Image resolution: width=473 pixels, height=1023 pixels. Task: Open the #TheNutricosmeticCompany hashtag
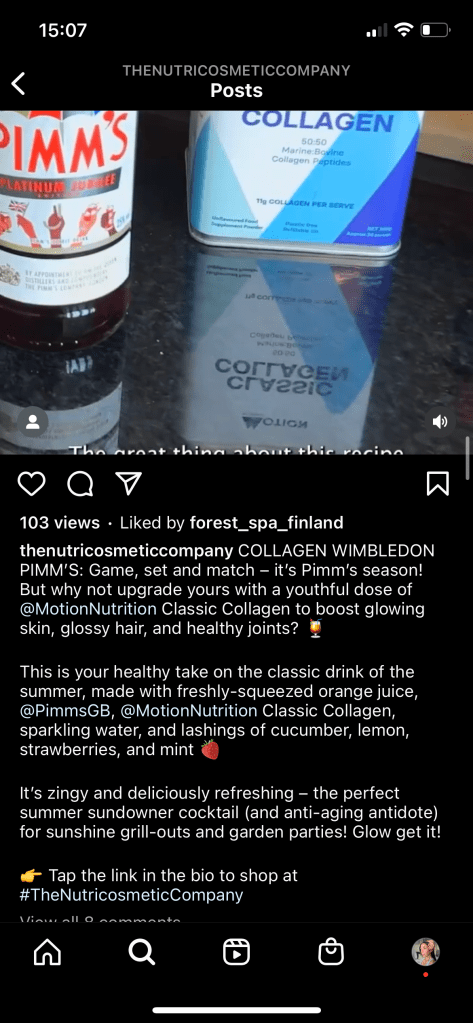click(131, 894)
